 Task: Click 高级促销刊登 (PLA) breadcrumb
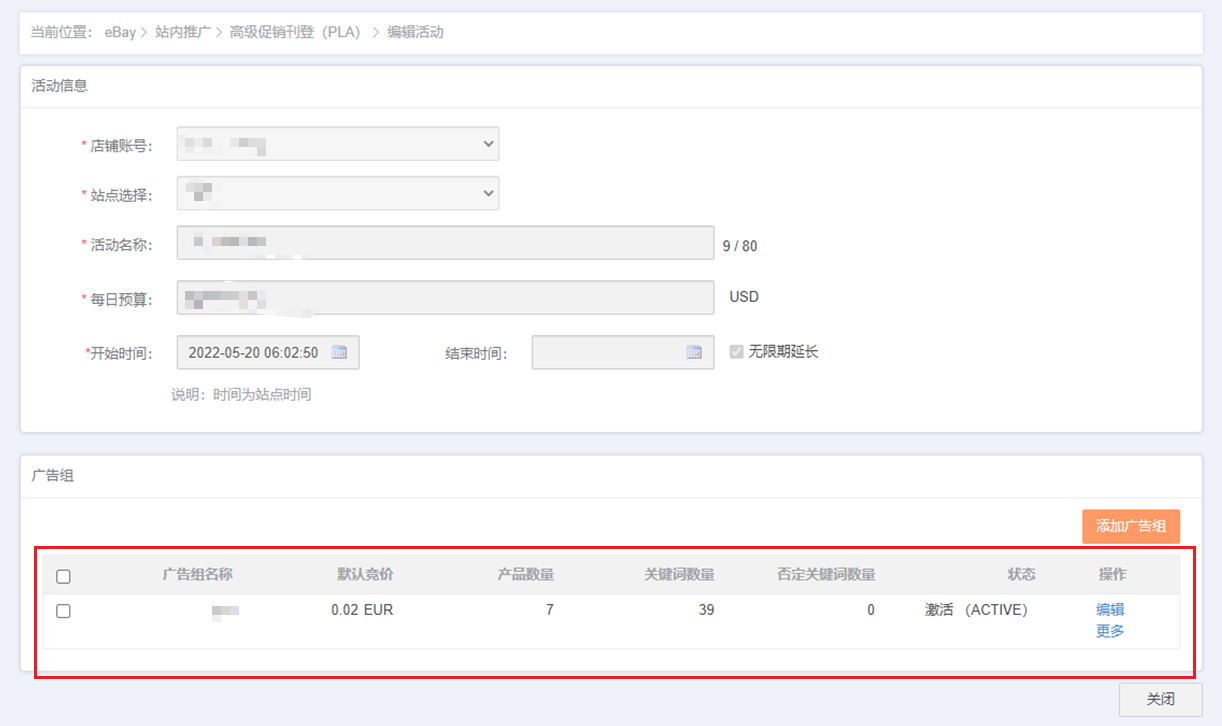(295, 32)
